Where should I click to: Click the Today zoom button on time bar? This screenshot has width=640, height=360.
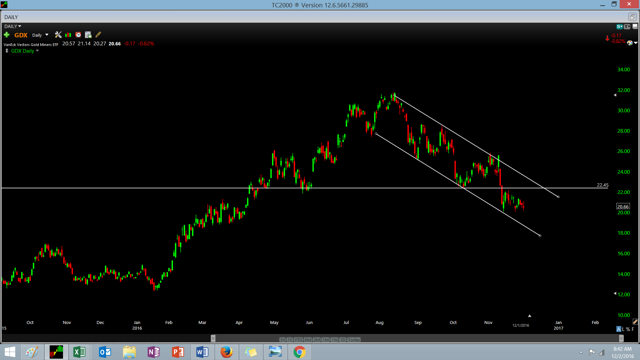pos(354,339)
